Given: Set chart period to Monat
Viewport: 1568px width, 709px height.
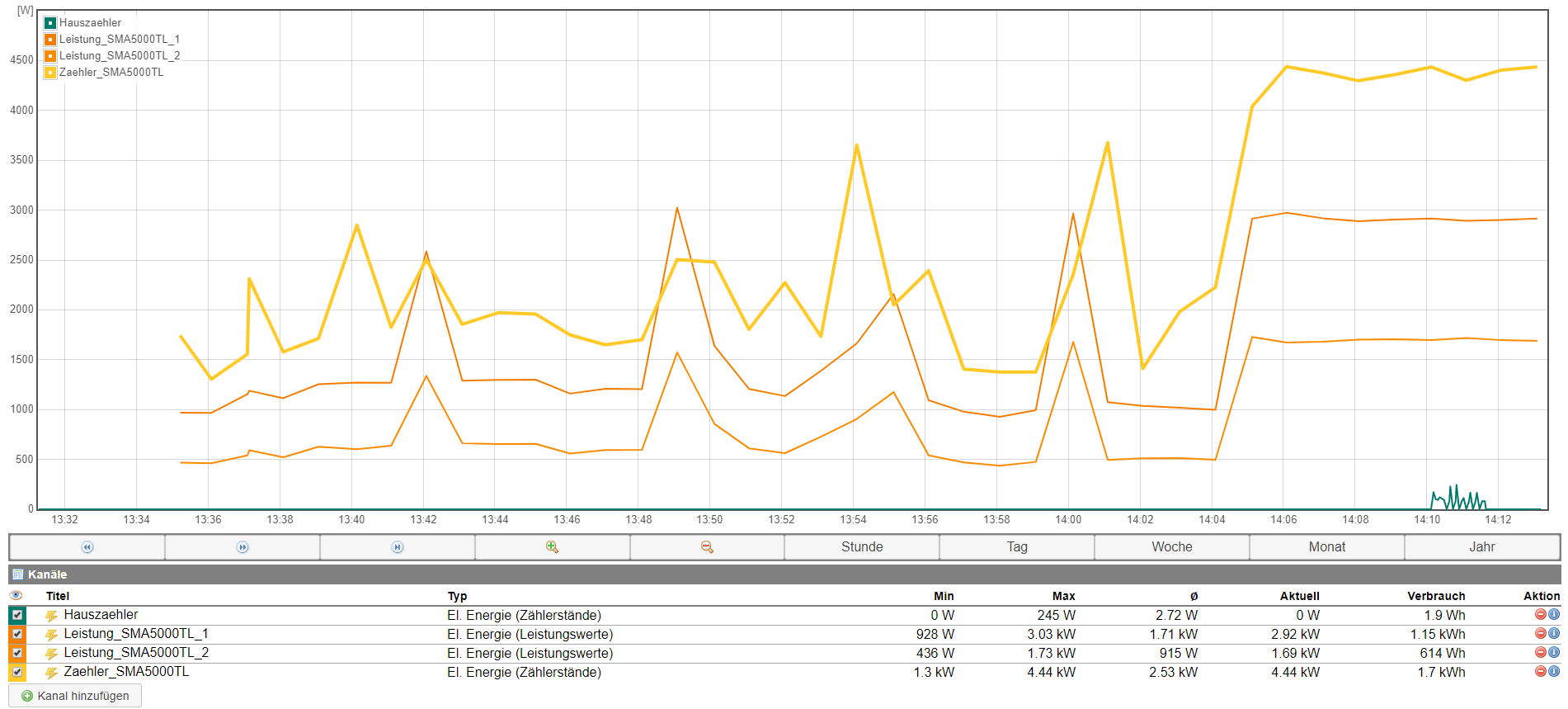Looking at the screenshot, I should (x=1326, y=547).
